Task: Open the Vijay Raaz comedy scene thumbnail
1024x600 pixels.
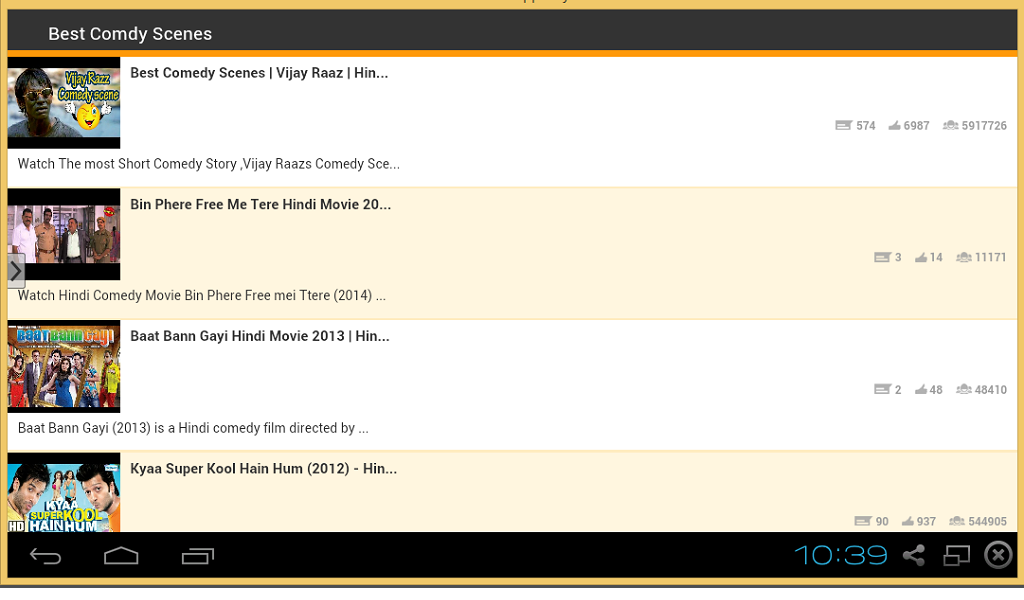Action: tap(64, 103)
